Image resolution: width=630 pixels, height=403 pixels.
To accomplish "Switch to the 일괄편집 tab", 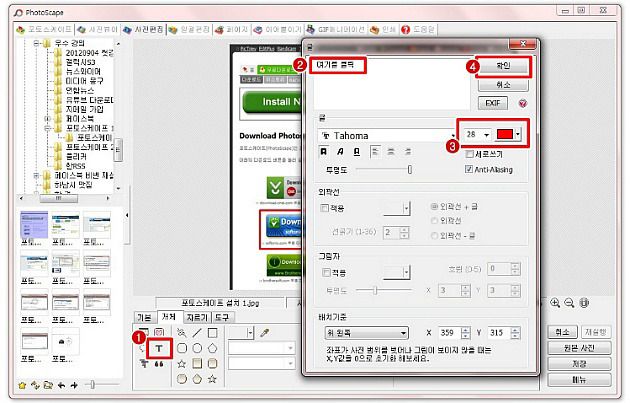I will point(189,29).
